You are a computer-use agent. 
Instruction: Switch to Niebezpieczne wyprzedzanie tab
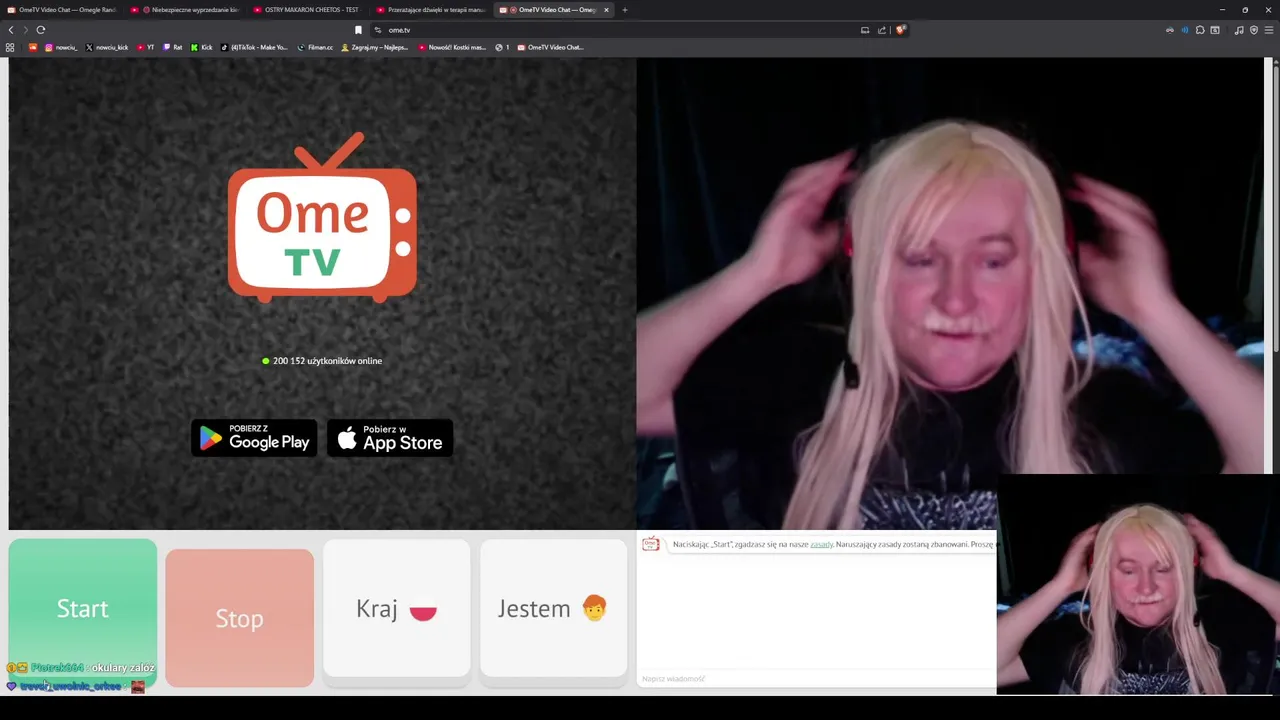pyautogui.click(x=185, y=10)
